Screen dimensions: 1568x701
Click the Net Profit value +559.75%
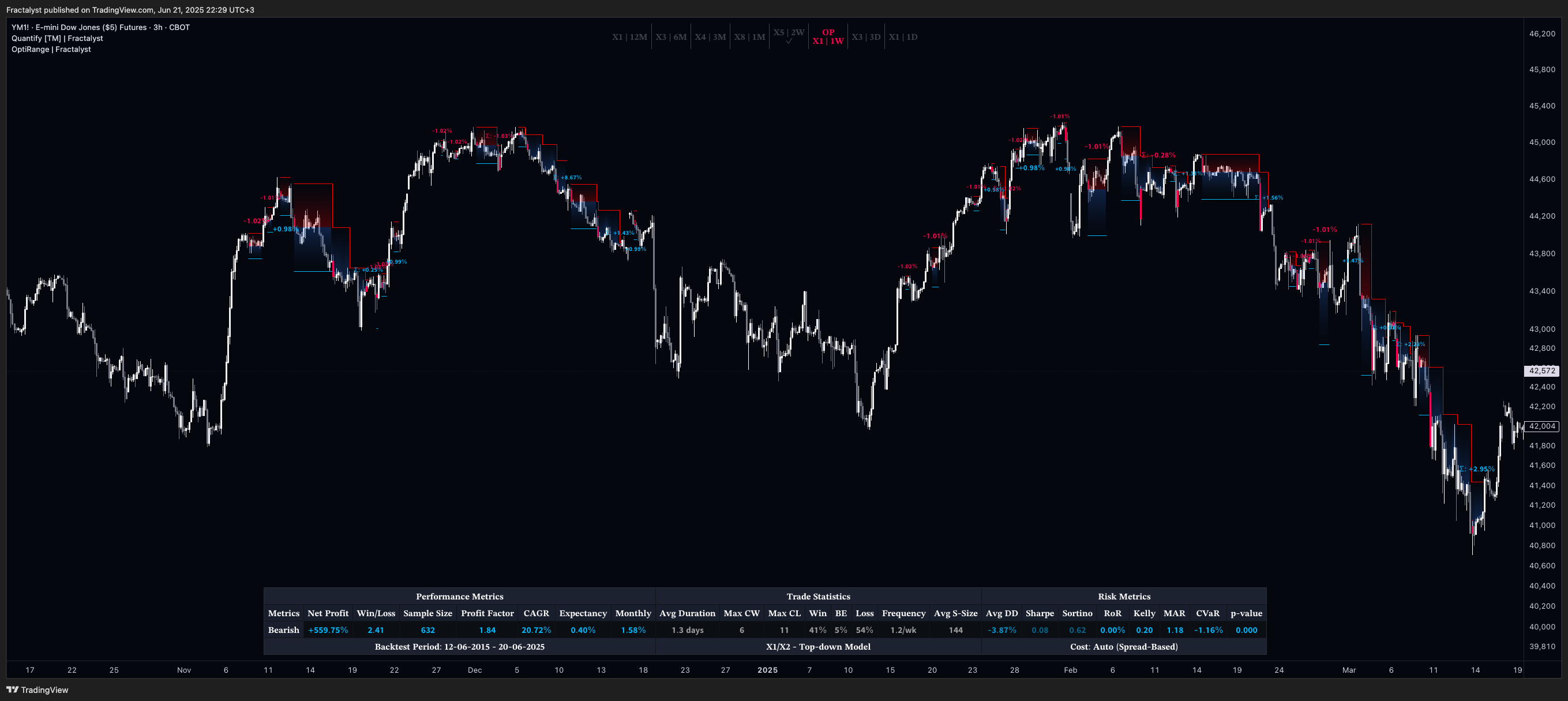click(328, 630)
